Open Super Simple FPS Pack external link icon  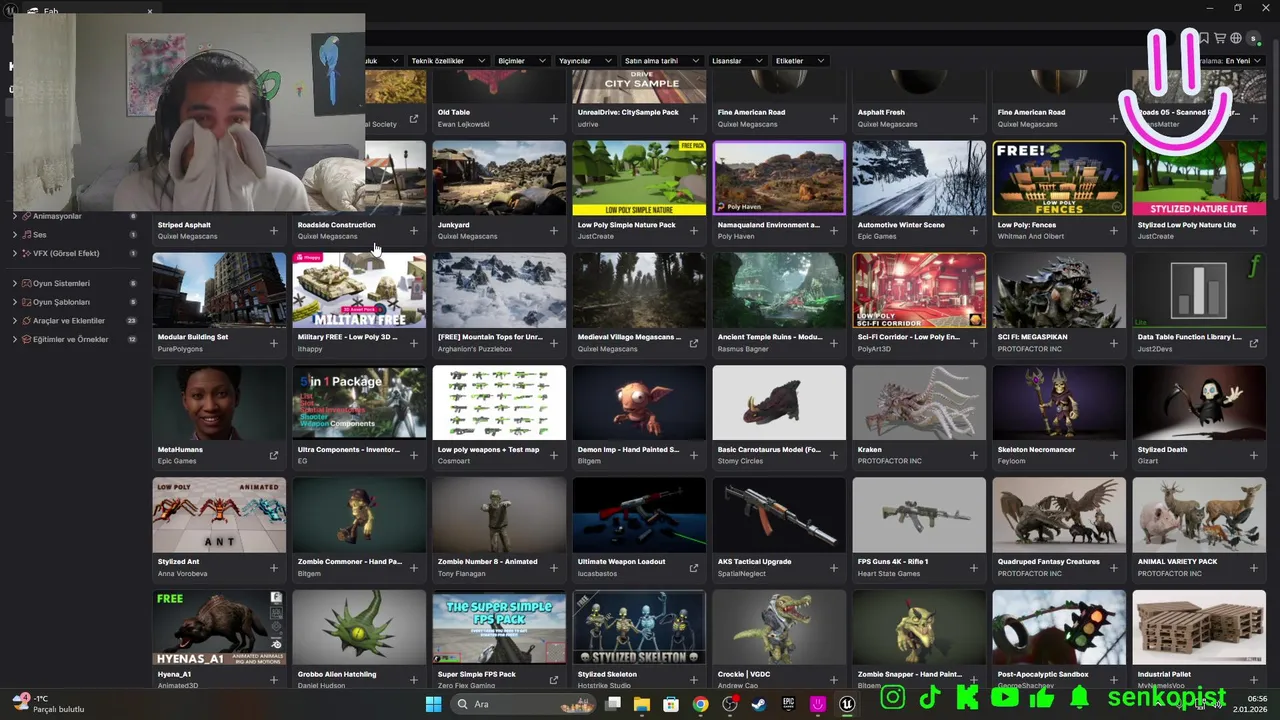coord(554,680)
